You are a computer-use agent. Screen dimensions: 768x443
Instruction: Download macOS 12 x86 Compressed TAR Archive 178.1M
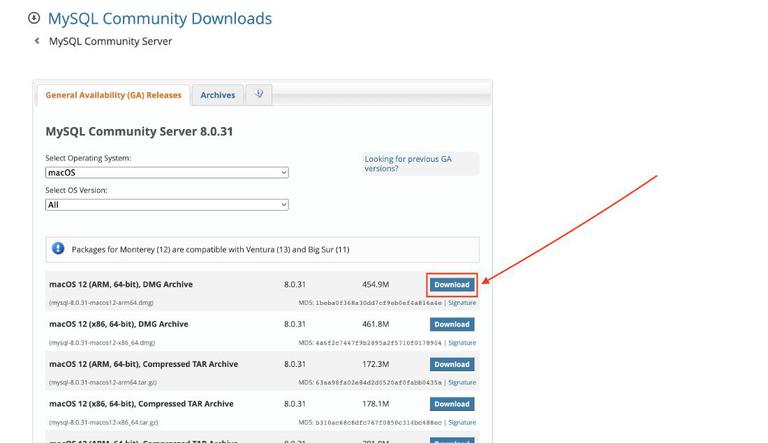452,404
